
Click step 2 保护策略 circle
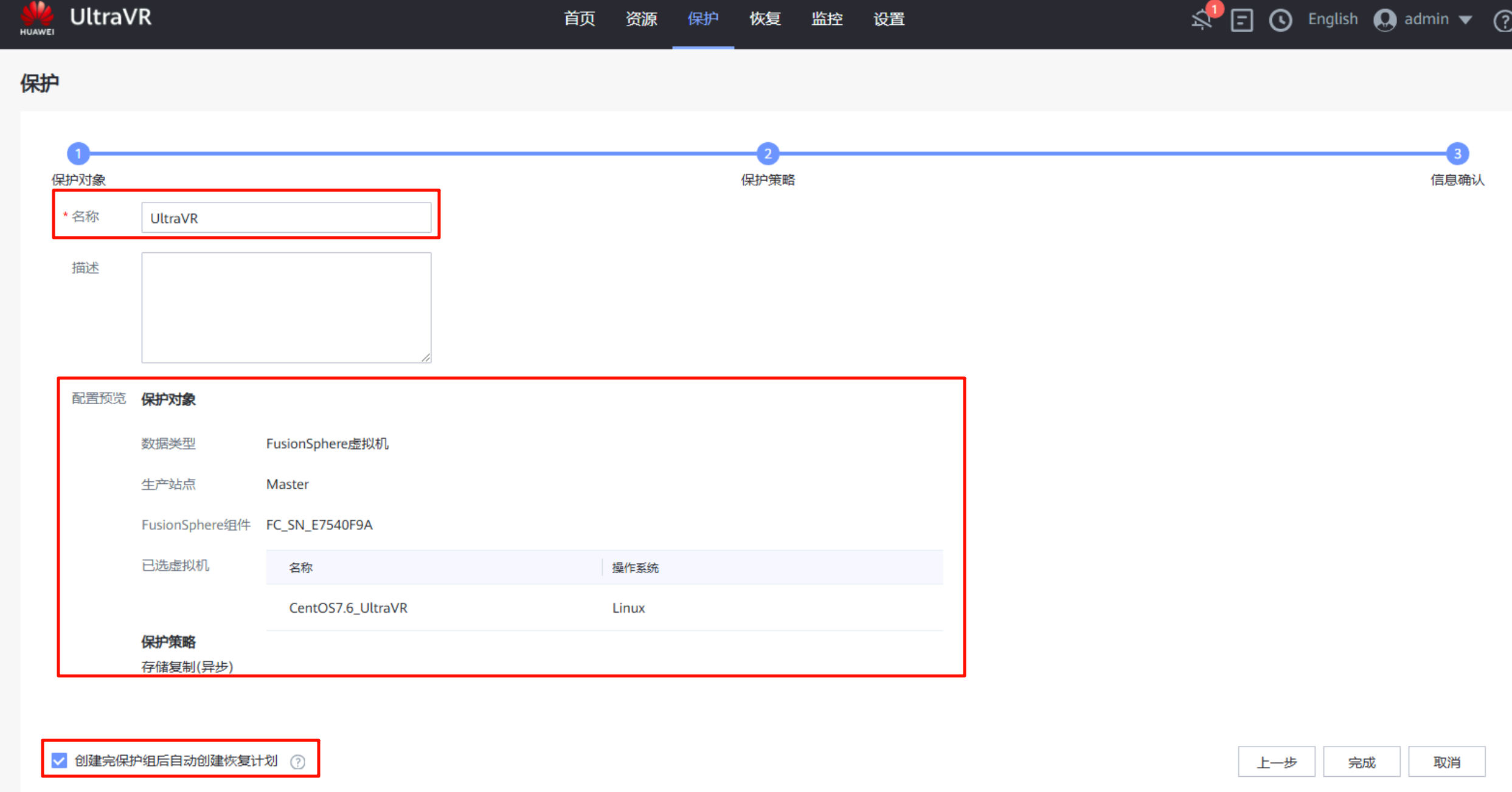pyautogui.click(x=768, y=154)
